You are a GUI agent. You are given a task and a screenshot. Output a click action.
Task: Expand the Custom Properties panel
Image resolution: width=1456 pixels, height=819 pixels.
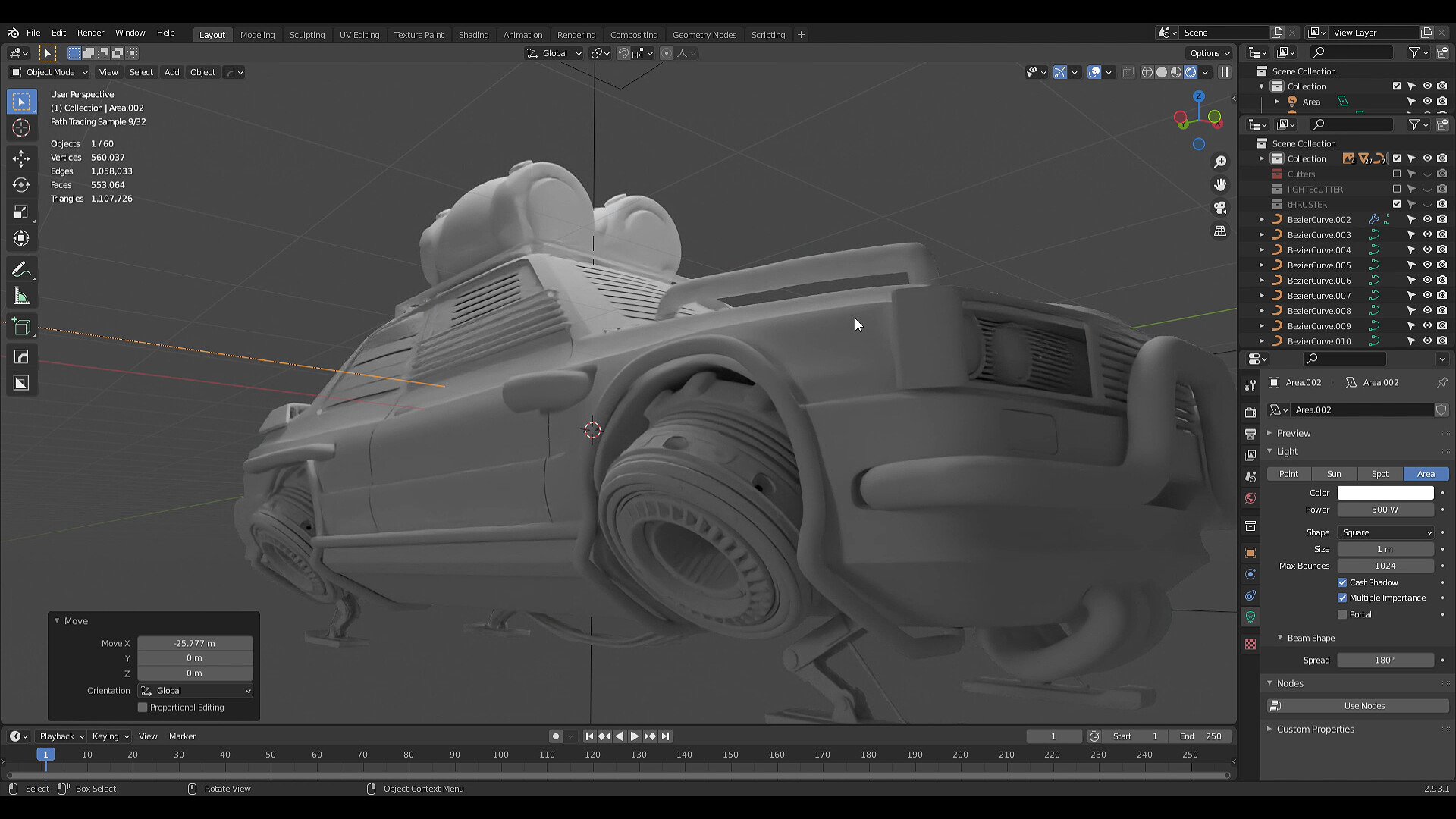(x=1315, y=729)
